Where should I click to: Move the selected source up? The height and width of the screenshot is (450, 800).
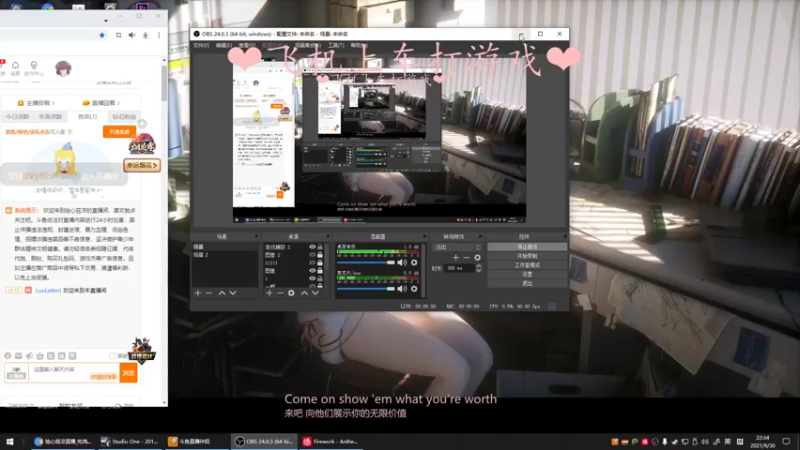[304, 293]
